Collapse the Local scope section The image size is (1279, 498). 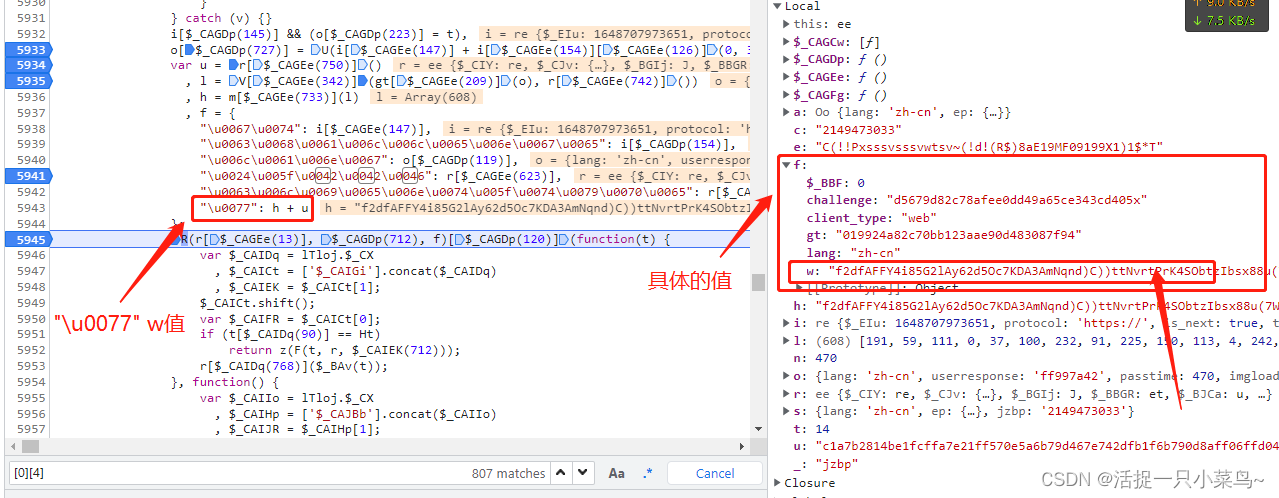point(778,6)
